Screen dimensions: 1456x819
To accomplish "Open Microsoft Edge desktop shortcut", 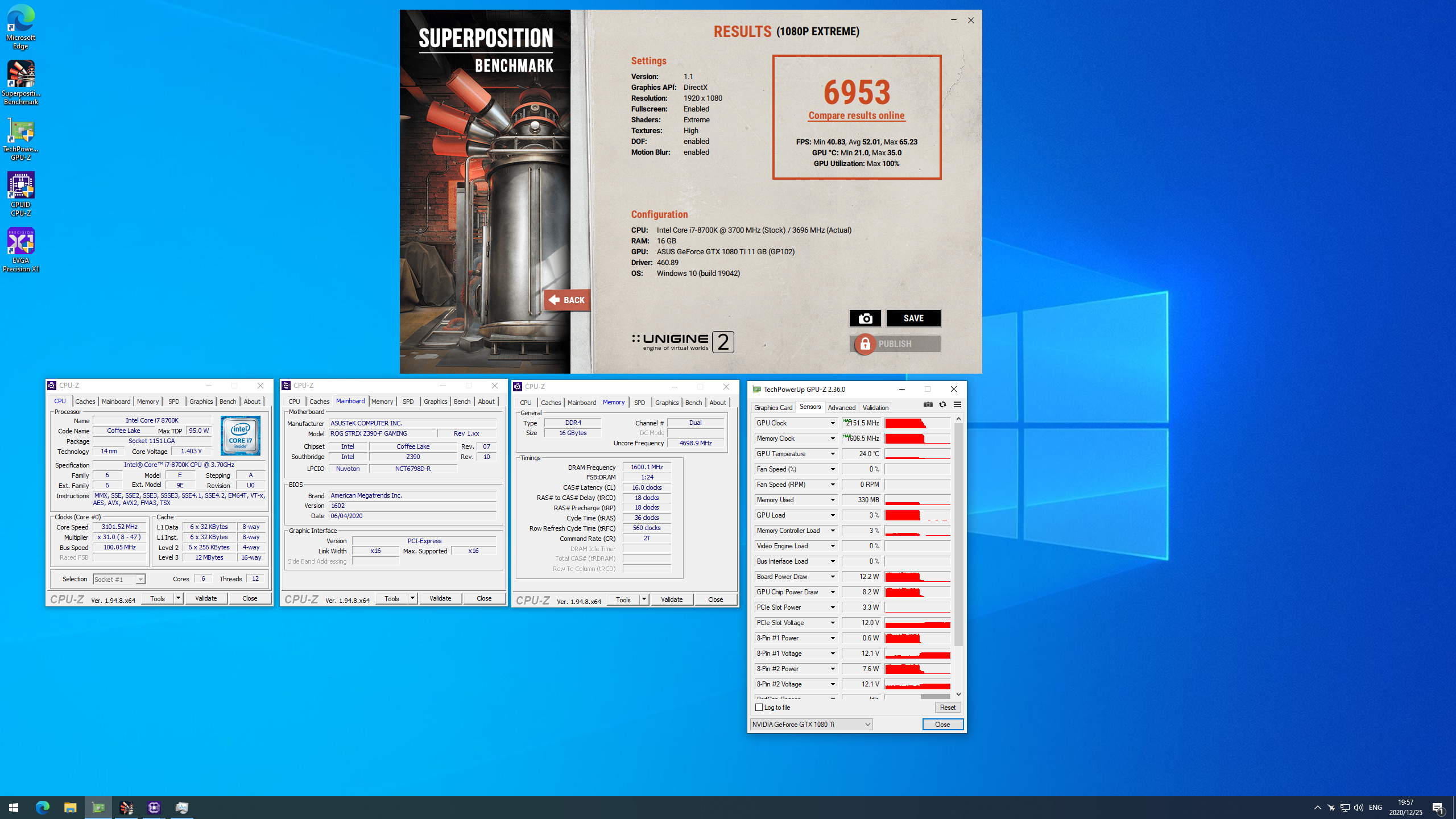I will click(21, 27).
